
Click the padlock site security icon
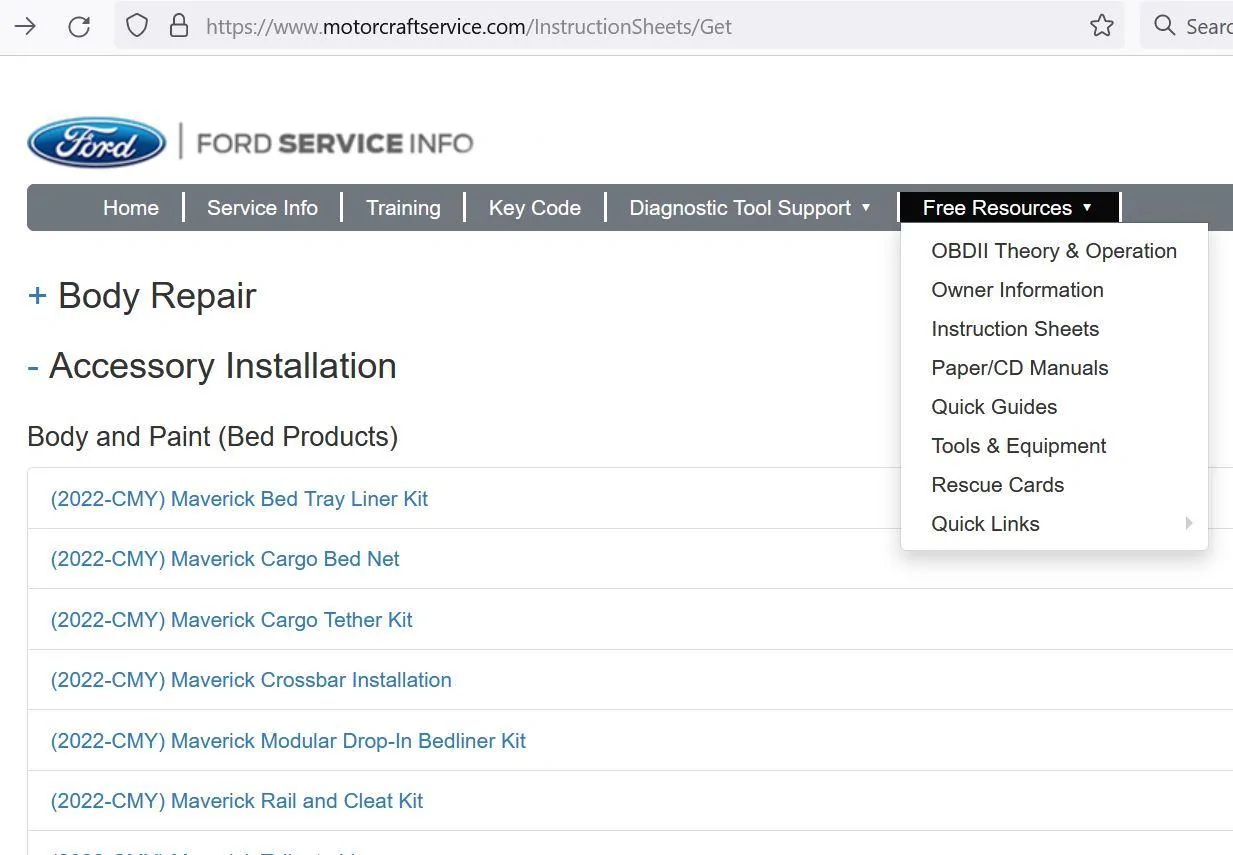pyautogui.click(x=179, y=26)
